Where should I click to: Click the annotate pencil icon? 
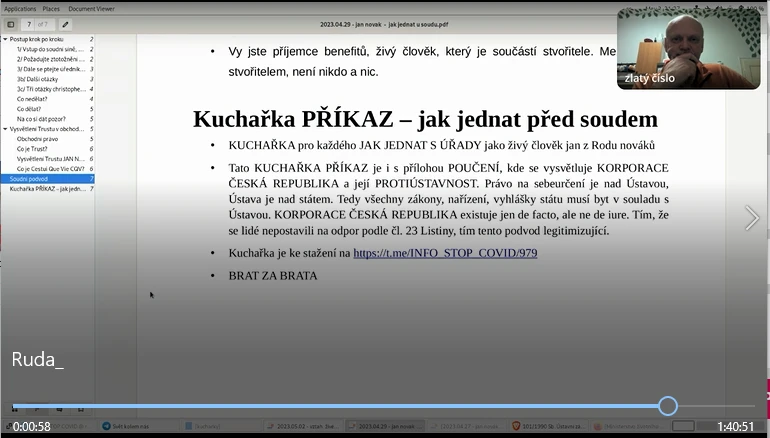pos(66,24)
